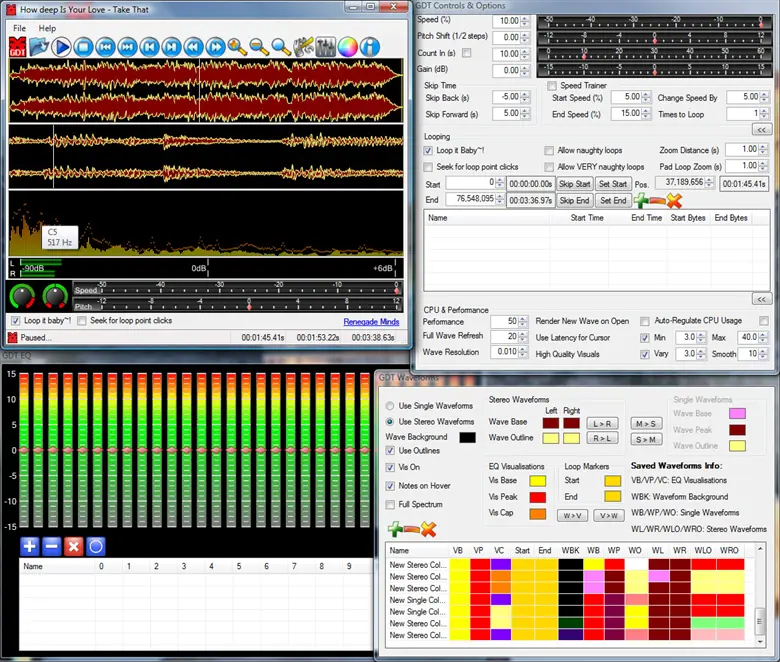Select Use Single Waveforms radio button
Viewport: 780px width, 662px height.
(390, 406)
